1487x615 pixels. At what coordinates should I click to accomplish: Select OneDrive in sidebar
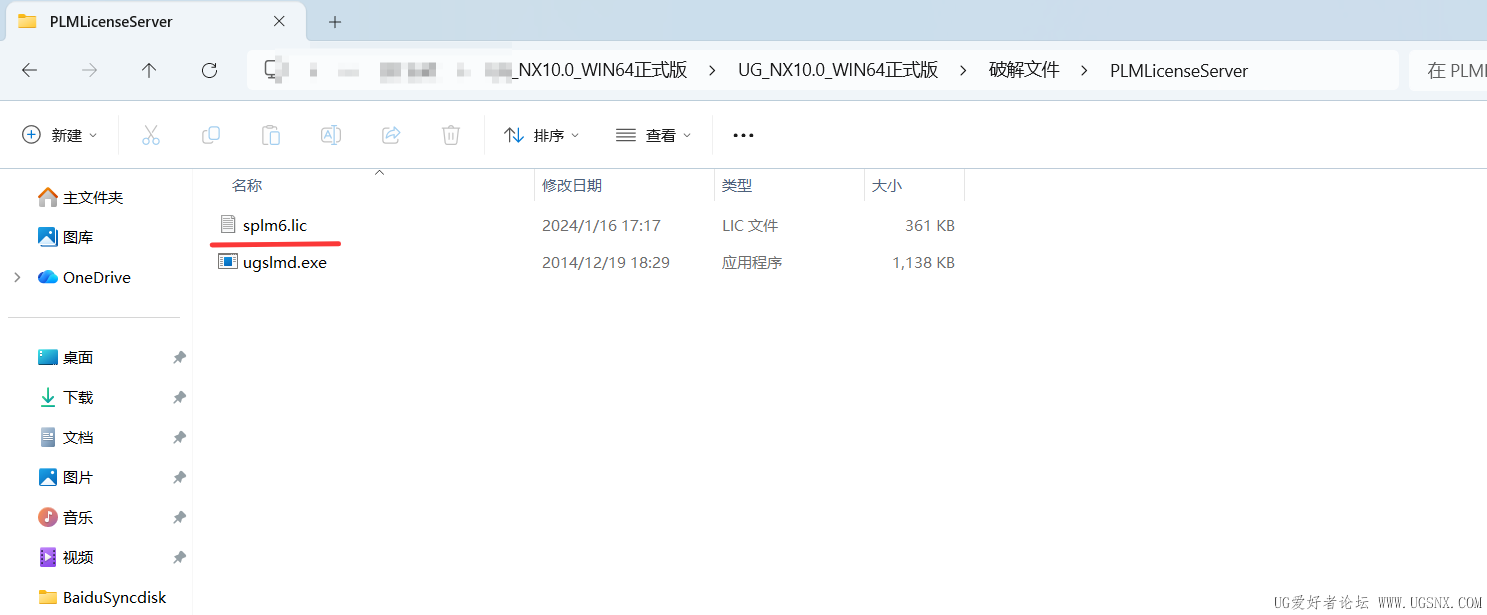[x=84, y=277]
